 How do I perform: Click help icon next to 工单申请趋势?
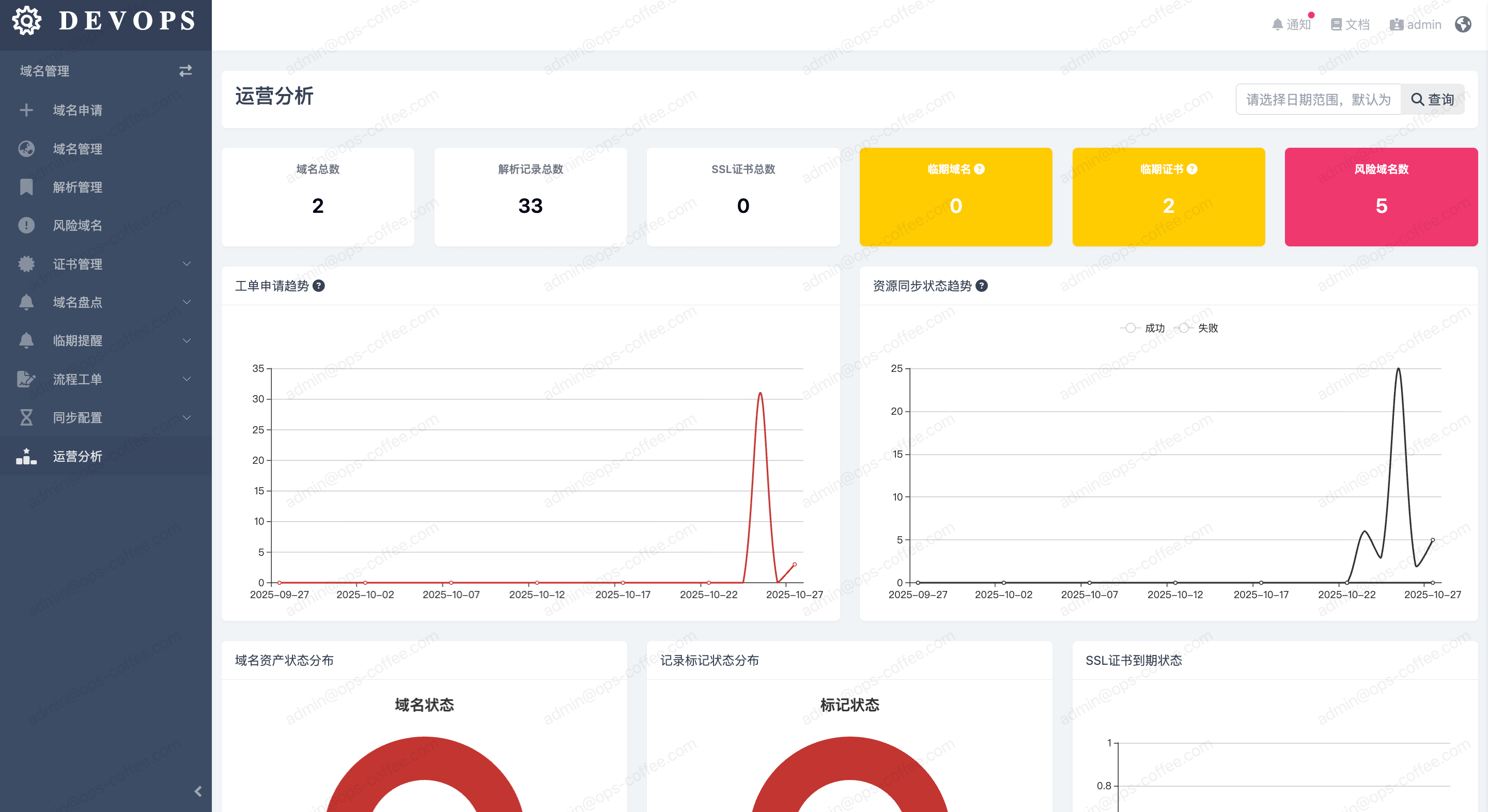click(319, 286)
